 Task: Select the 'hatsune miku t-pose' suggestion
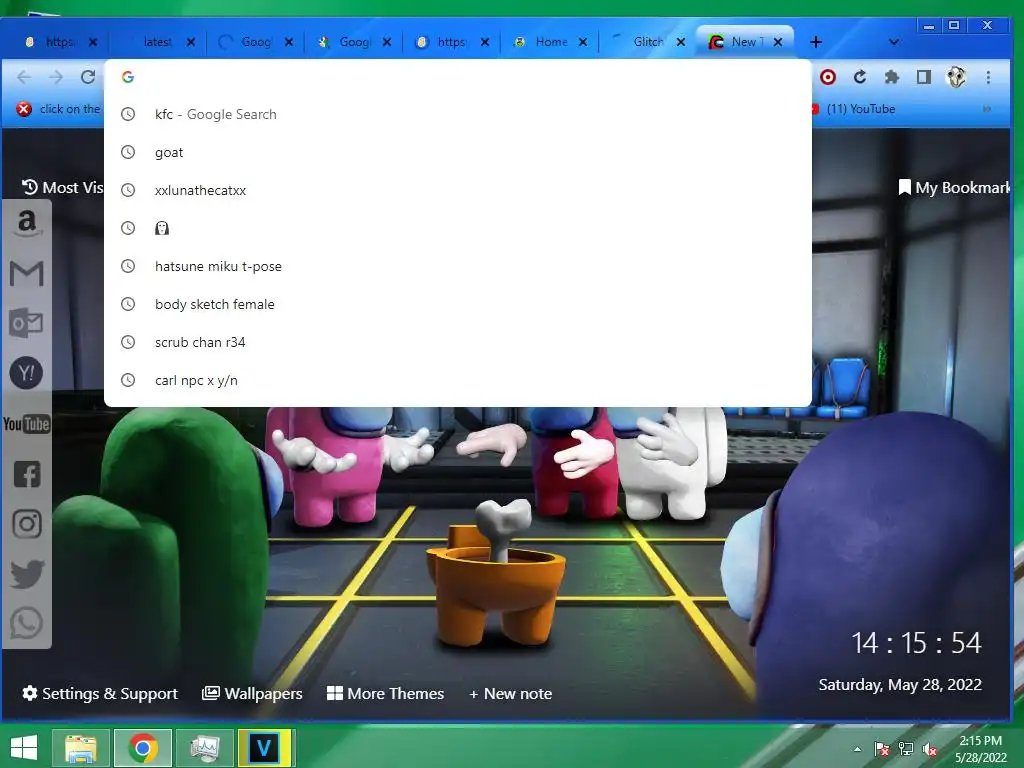click(458, 266)
